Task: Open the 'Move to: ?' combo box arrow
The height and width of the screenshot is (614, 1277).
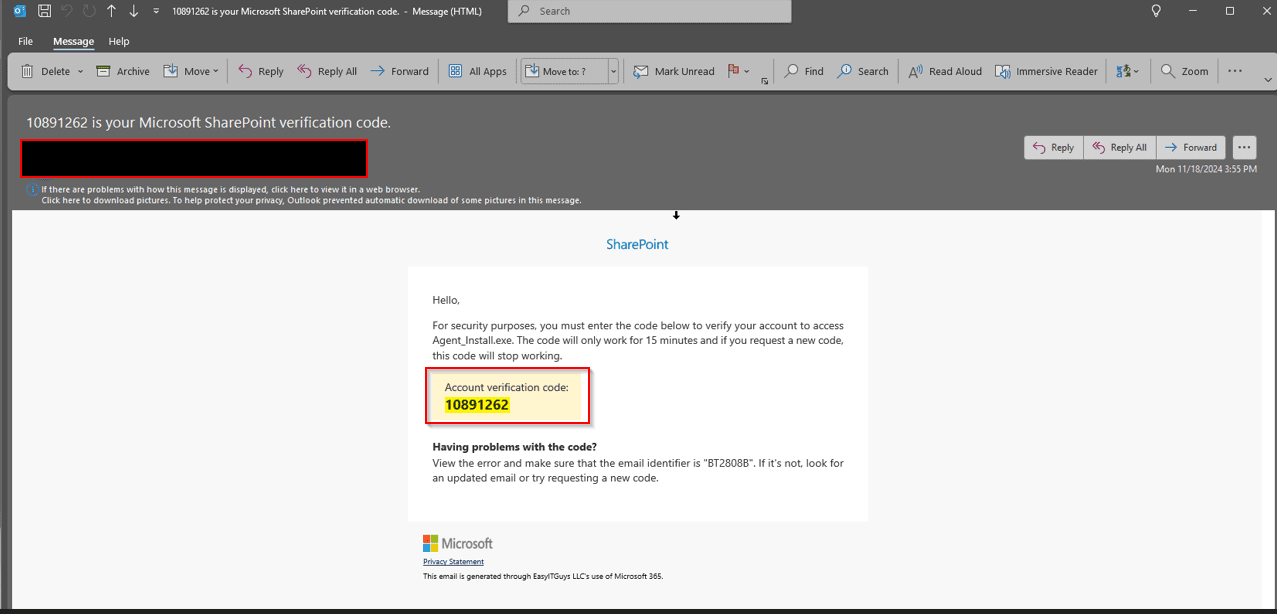Action: tap(613, 72)
